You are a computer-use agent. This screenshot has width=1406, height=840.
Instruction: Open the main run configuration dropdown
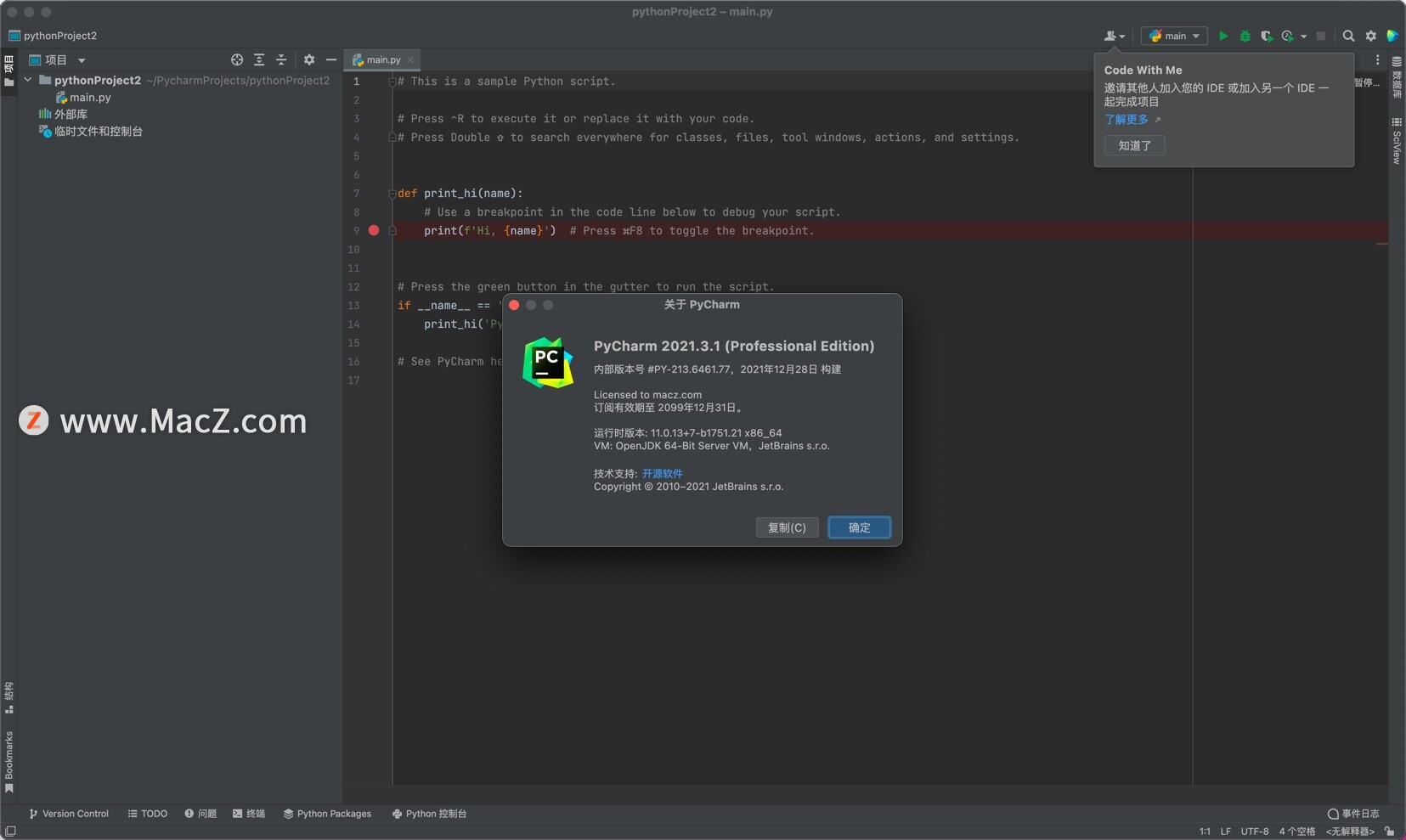coord(1174,36)
